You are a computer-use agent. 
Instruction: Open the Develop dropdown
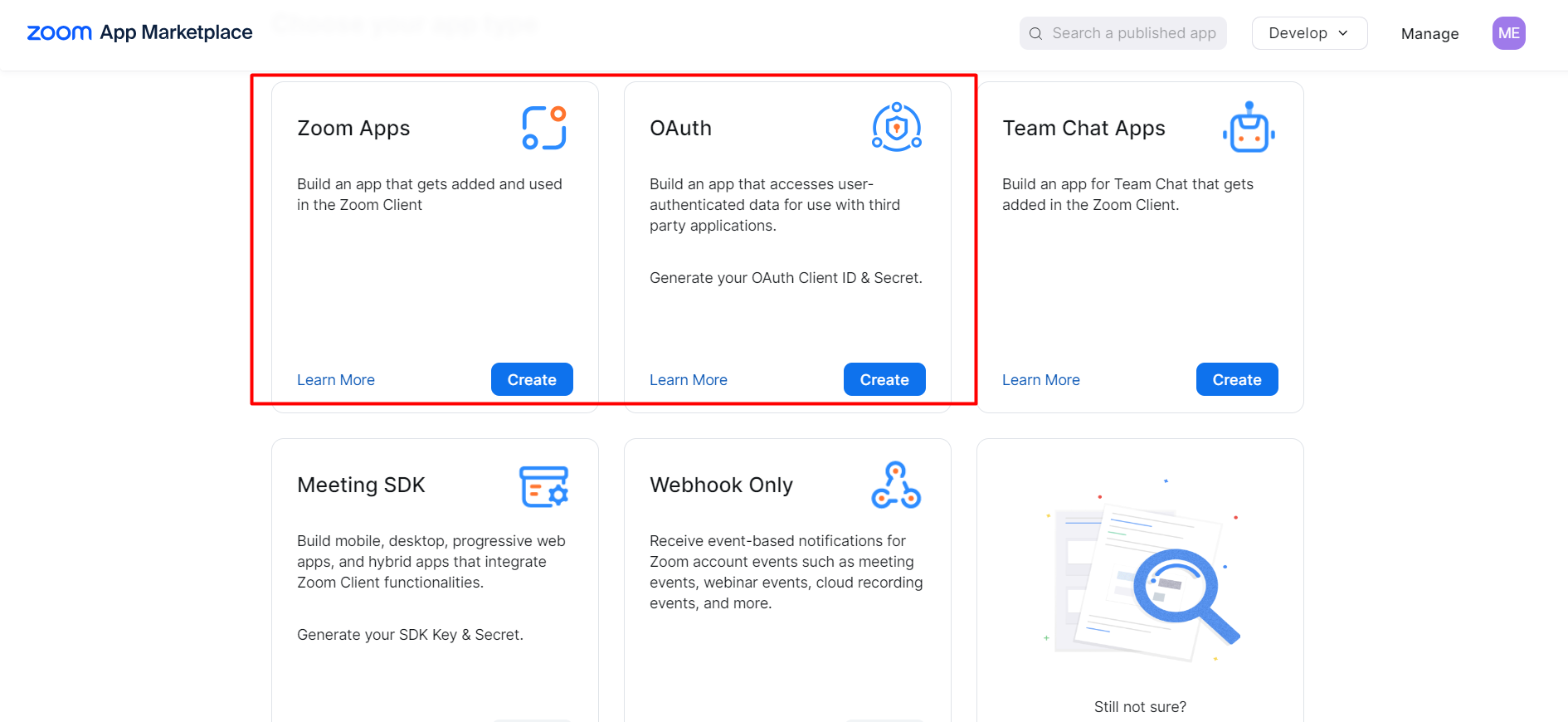tap(1309, 33)
